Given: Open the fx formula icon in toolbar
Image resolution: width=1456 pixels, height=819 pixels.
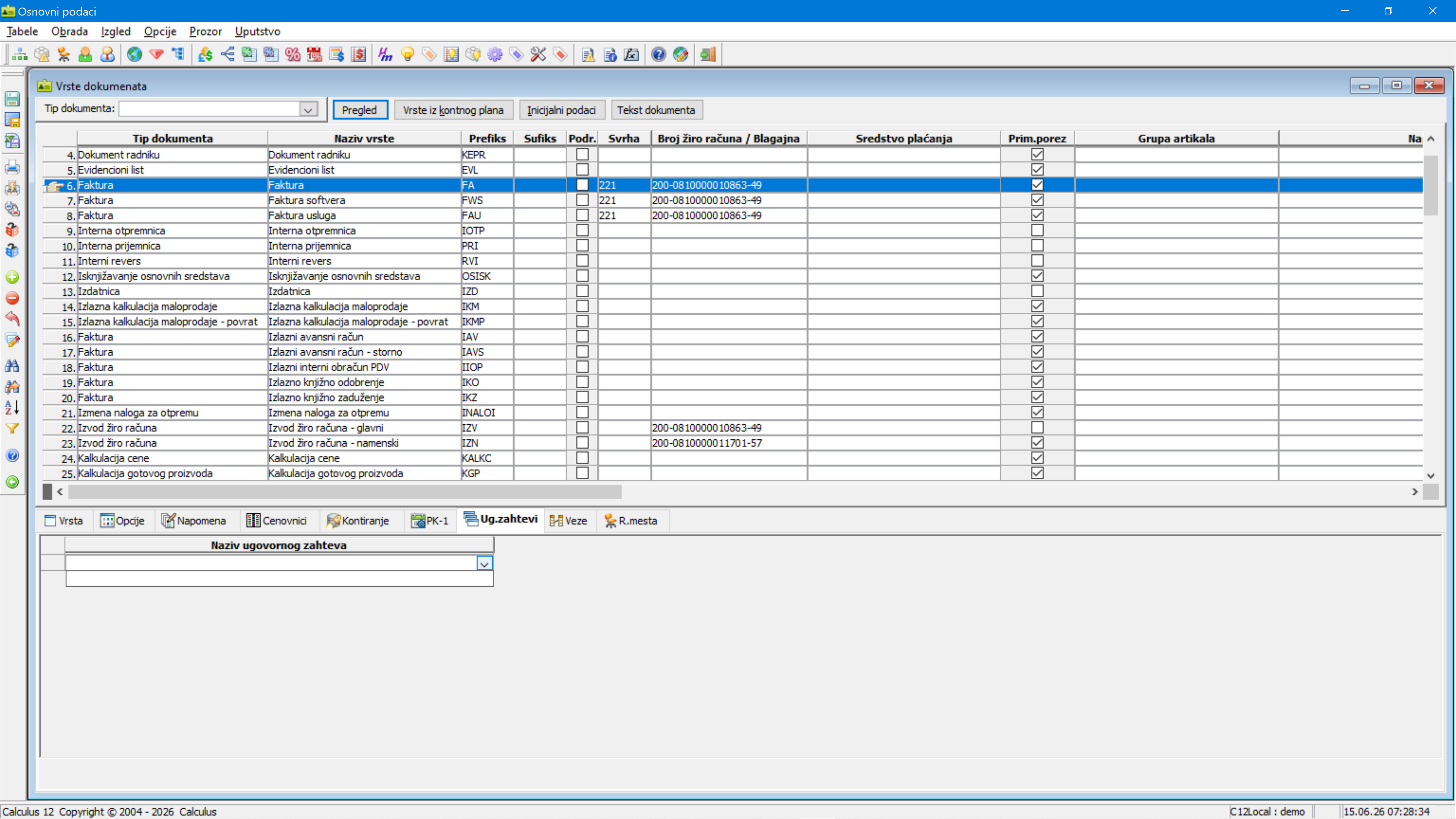Looking at the screenshot, I should (x=631, y=54).
